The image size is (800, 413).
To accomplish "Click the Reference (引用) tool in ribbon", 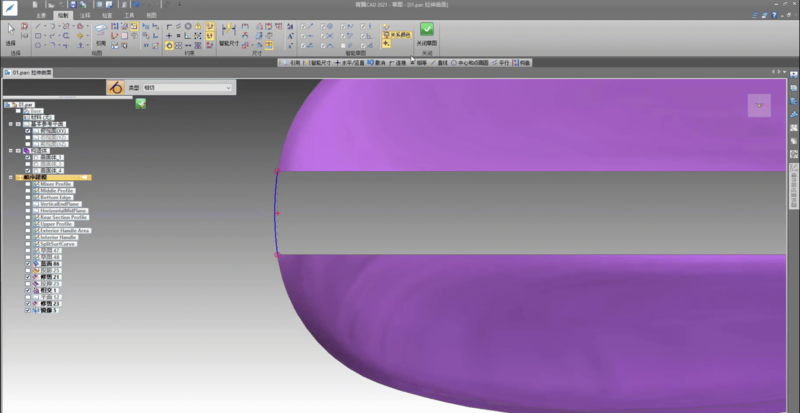I will (100, 34).
